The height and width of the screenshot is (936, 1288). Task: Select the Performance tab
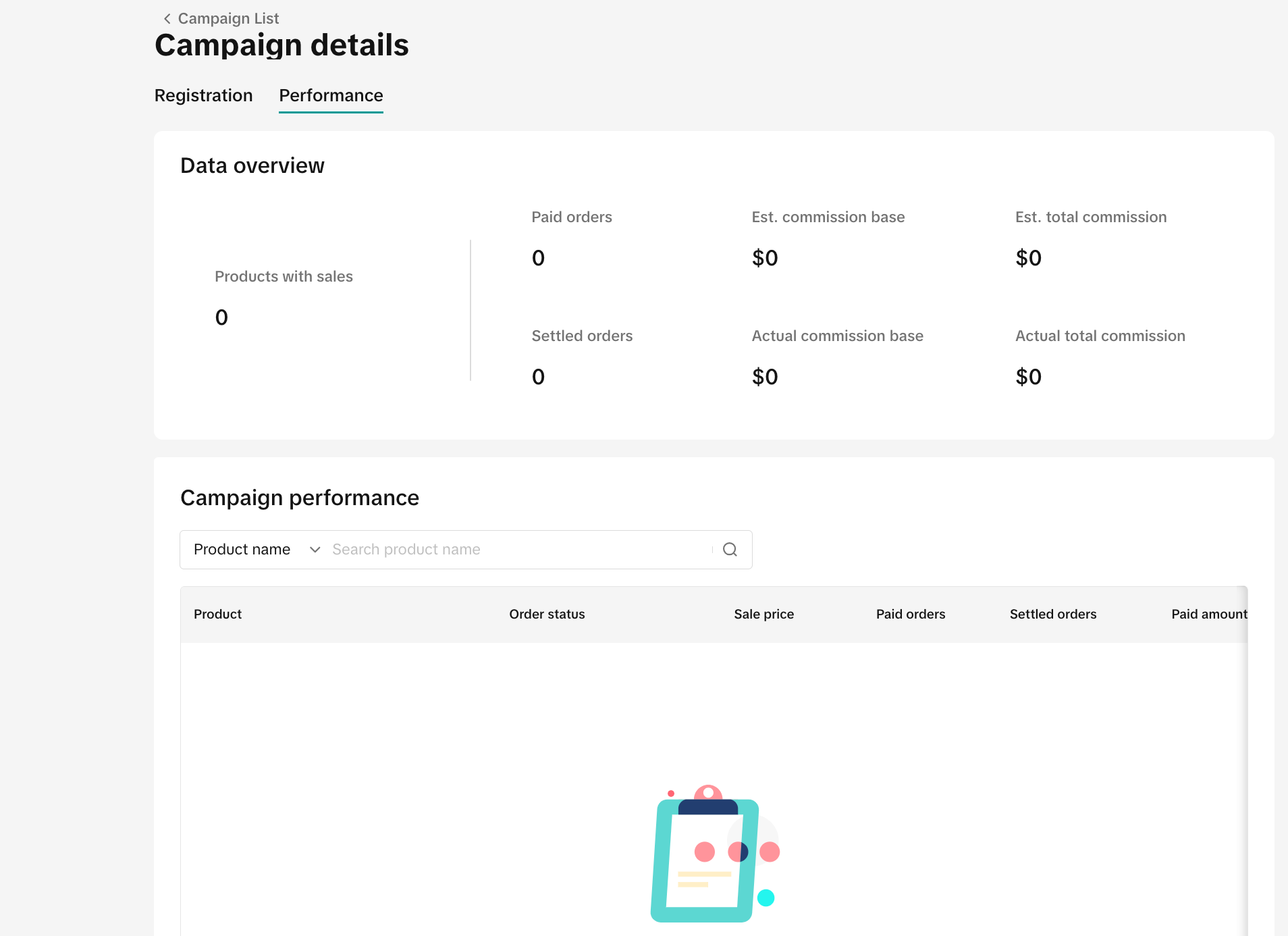coord(331,96)
